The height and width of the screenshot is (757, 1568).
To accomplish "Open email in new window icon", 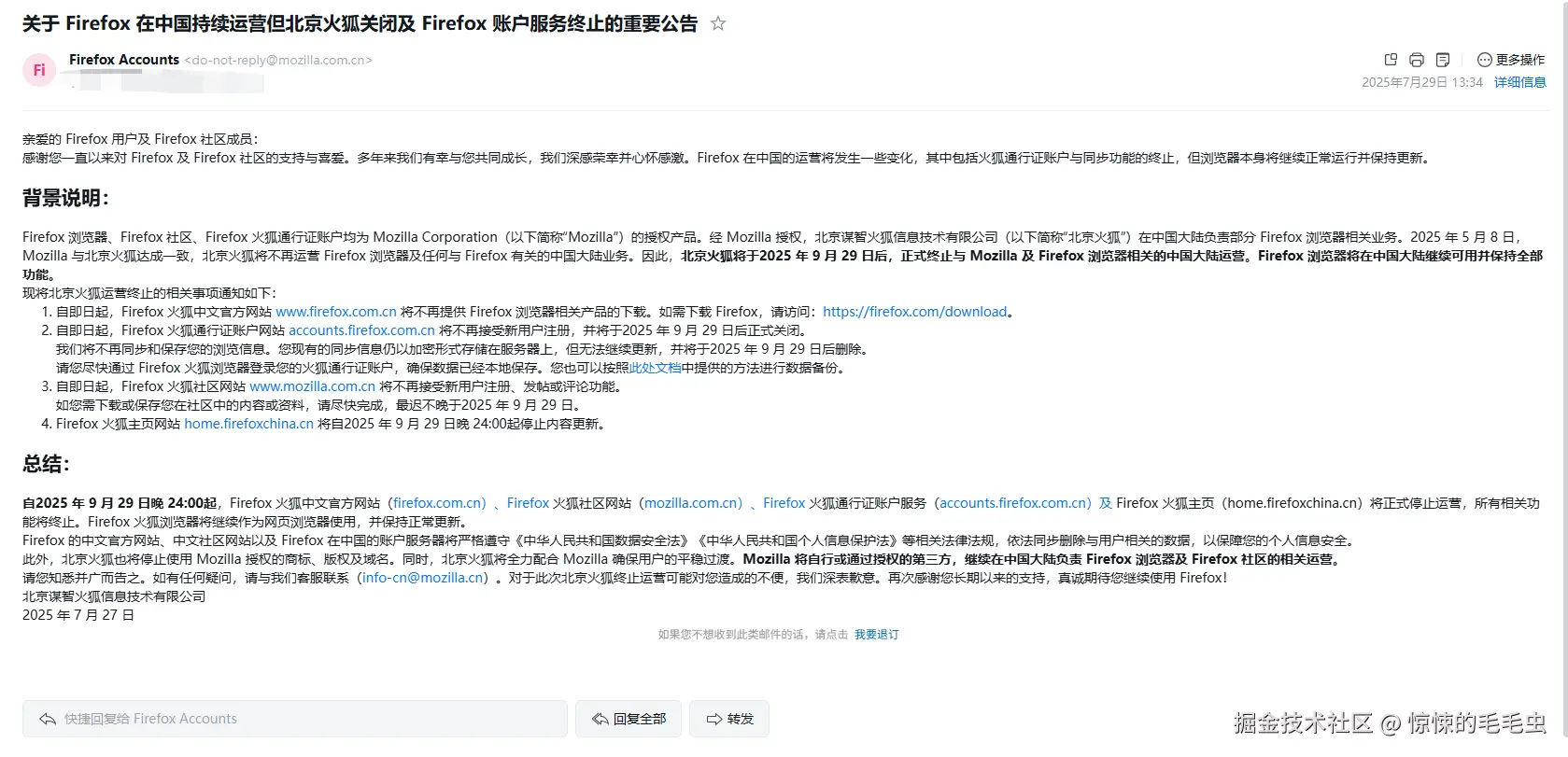I will pos(1391,60).
